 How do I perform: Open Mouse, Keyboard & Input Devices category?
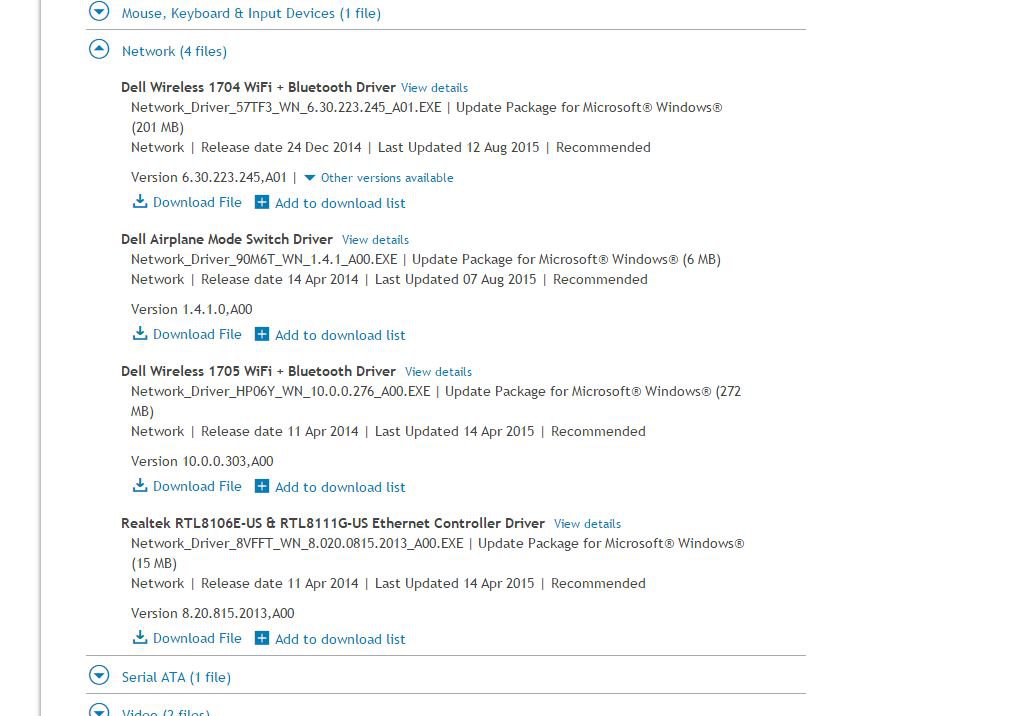click(251, 13)
